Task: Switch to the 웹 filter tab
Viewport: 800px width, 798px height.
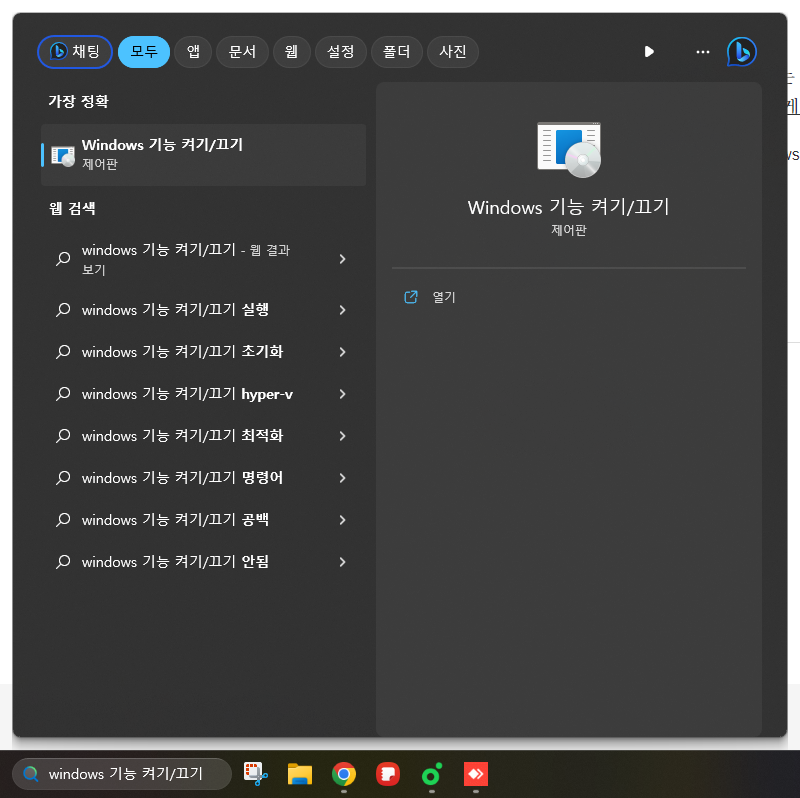Action: (x=291, y=52)
